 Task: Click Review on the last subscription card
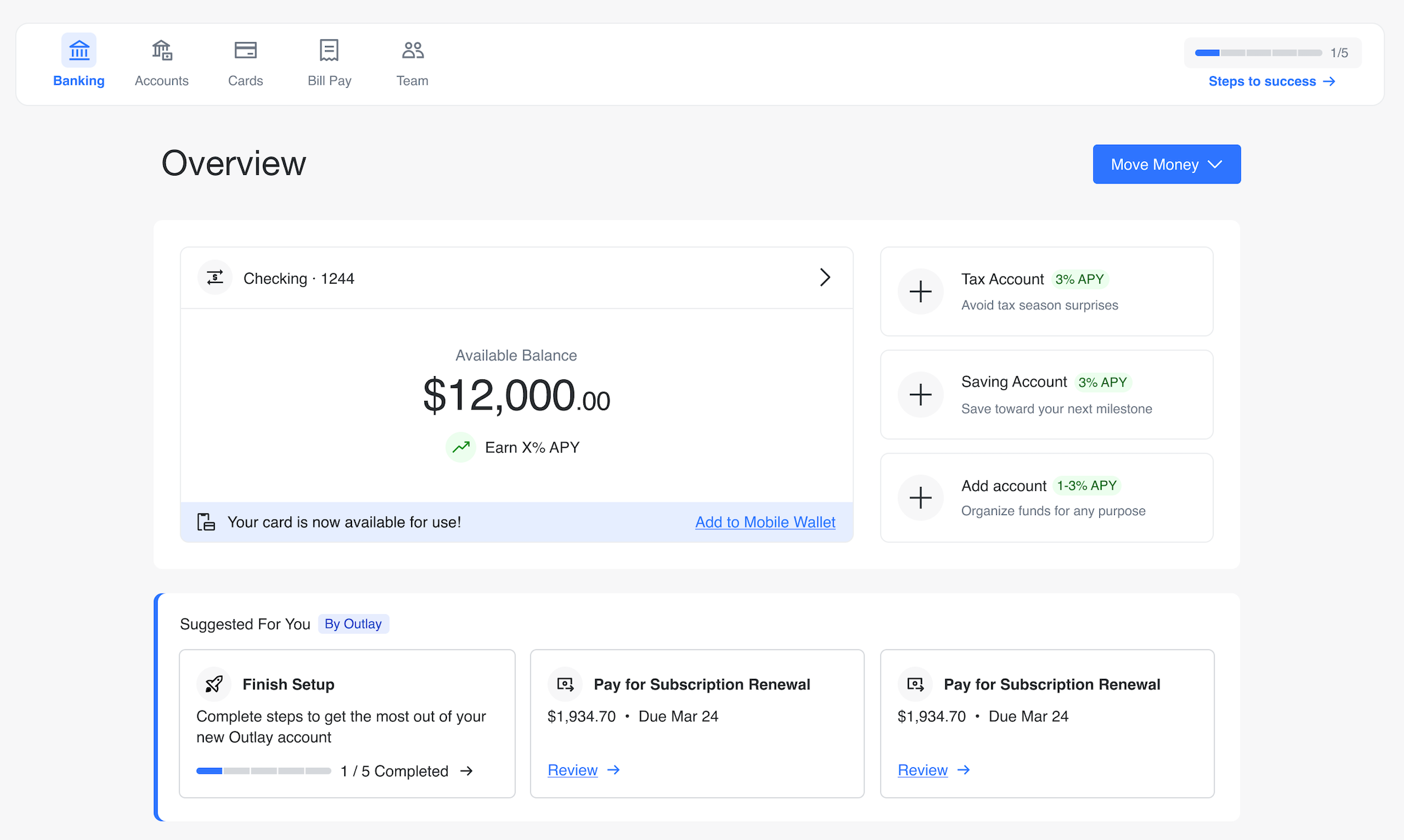pyautogui.click(x=922, y=770)
